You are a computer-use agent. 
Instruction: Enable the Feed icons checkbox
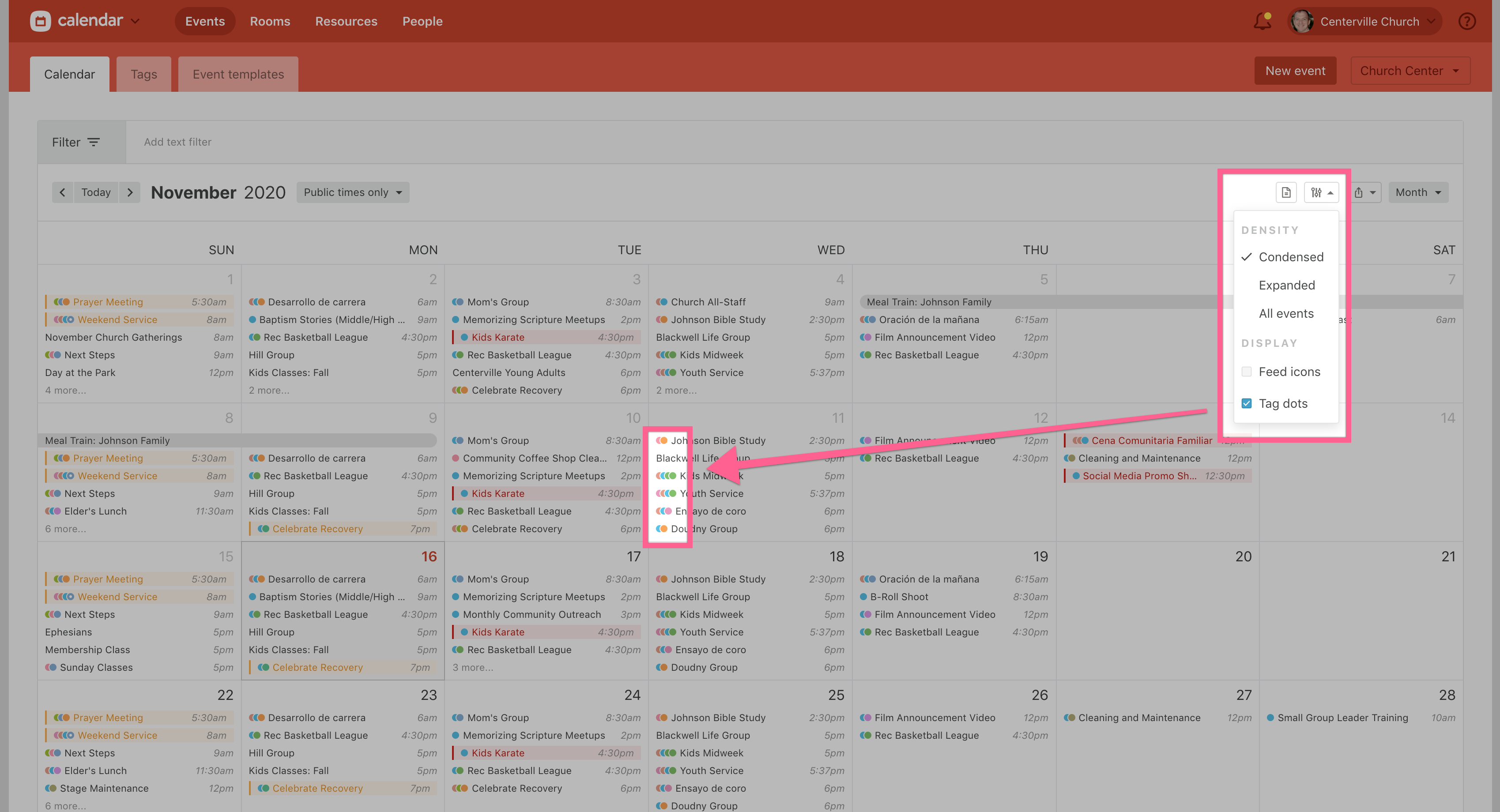[x=1246, y=372]
